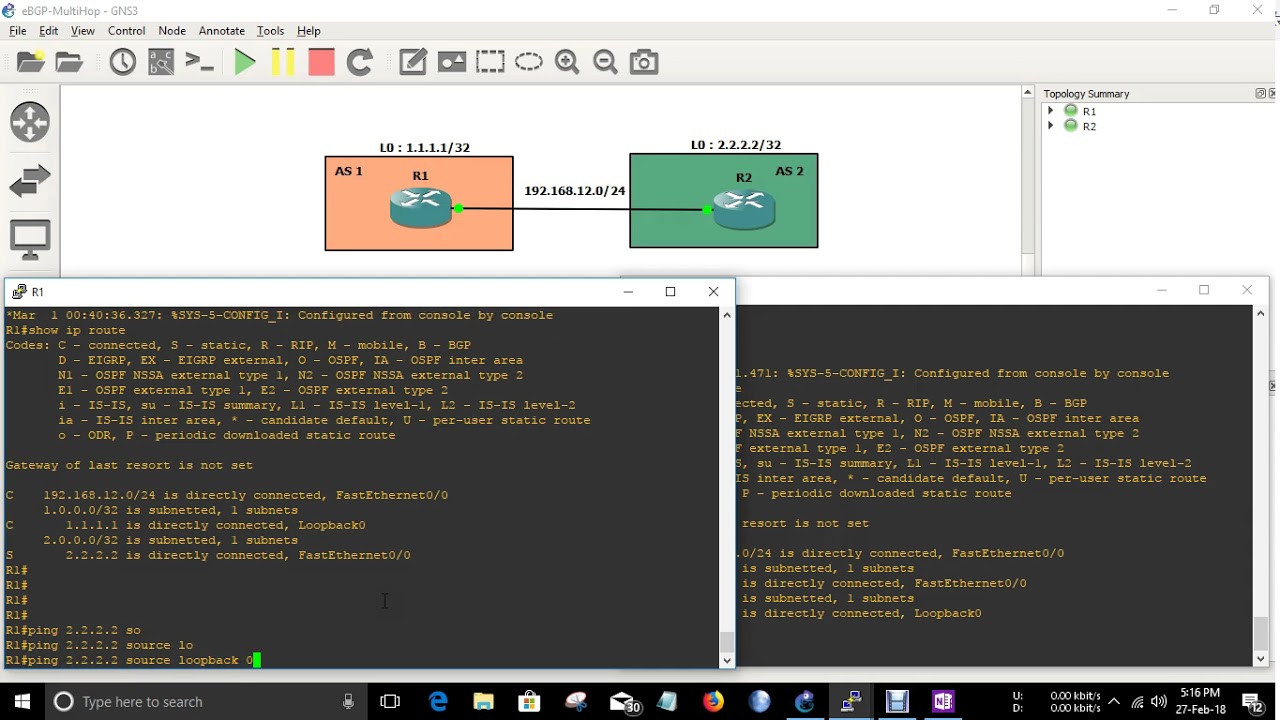Select the R1 router on canvas
Viewport: 1280px width, 720px height.
[x=421, y=207]
